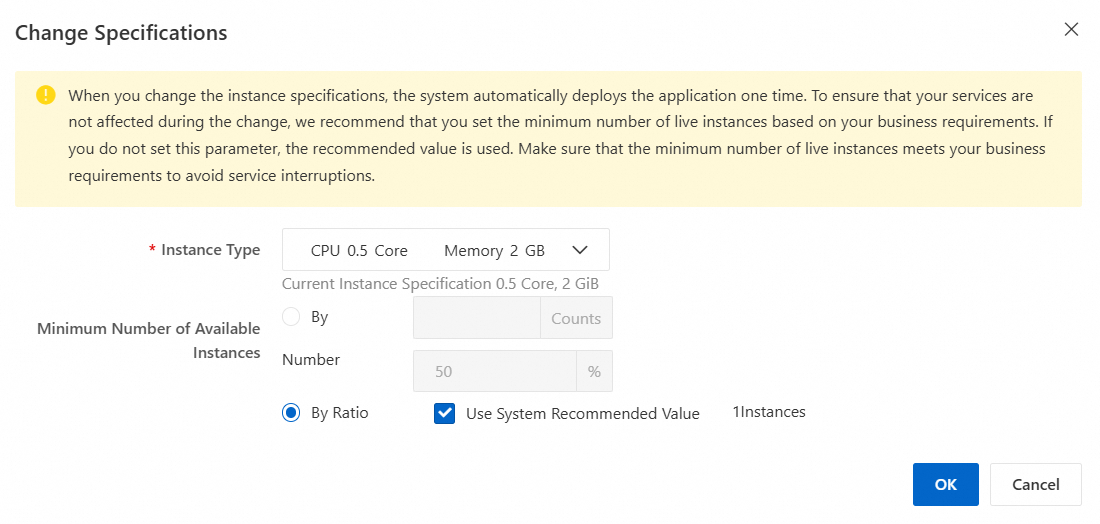Uncheck Use System Recommended Value checkbox
Image resolution: width=1100 pixels, height=524 pixels.
point(445,413)
